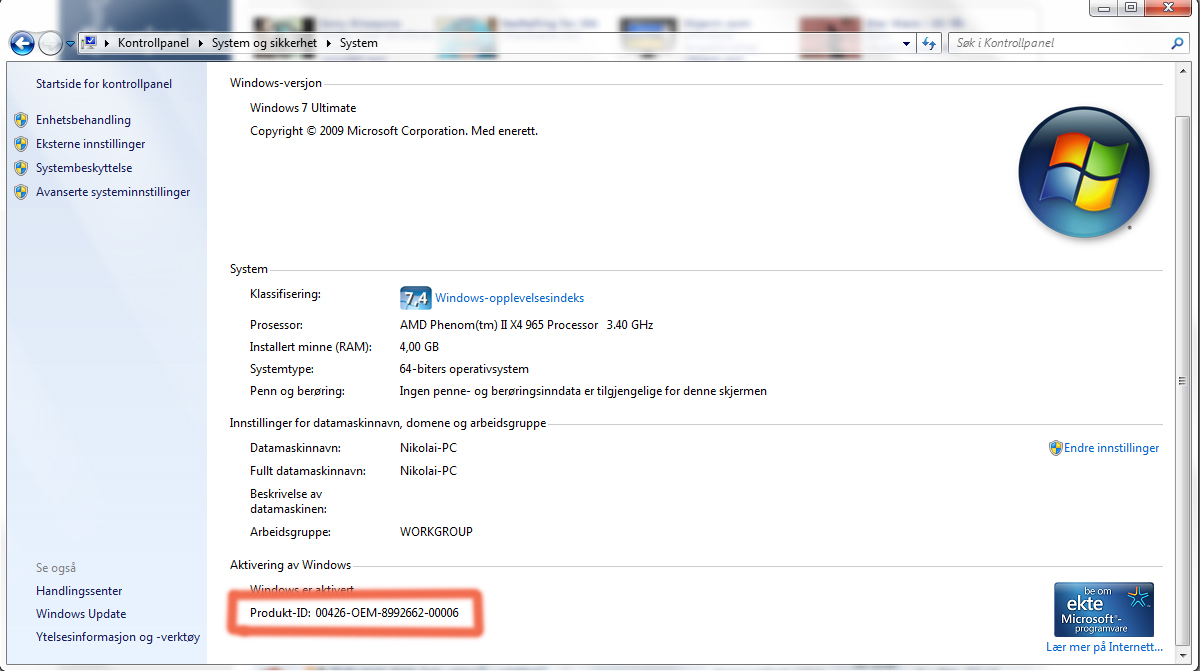This screenshot has width=1200, height=671.
Task: Open Windows Update under Se også
Action: tap(81, 614)
